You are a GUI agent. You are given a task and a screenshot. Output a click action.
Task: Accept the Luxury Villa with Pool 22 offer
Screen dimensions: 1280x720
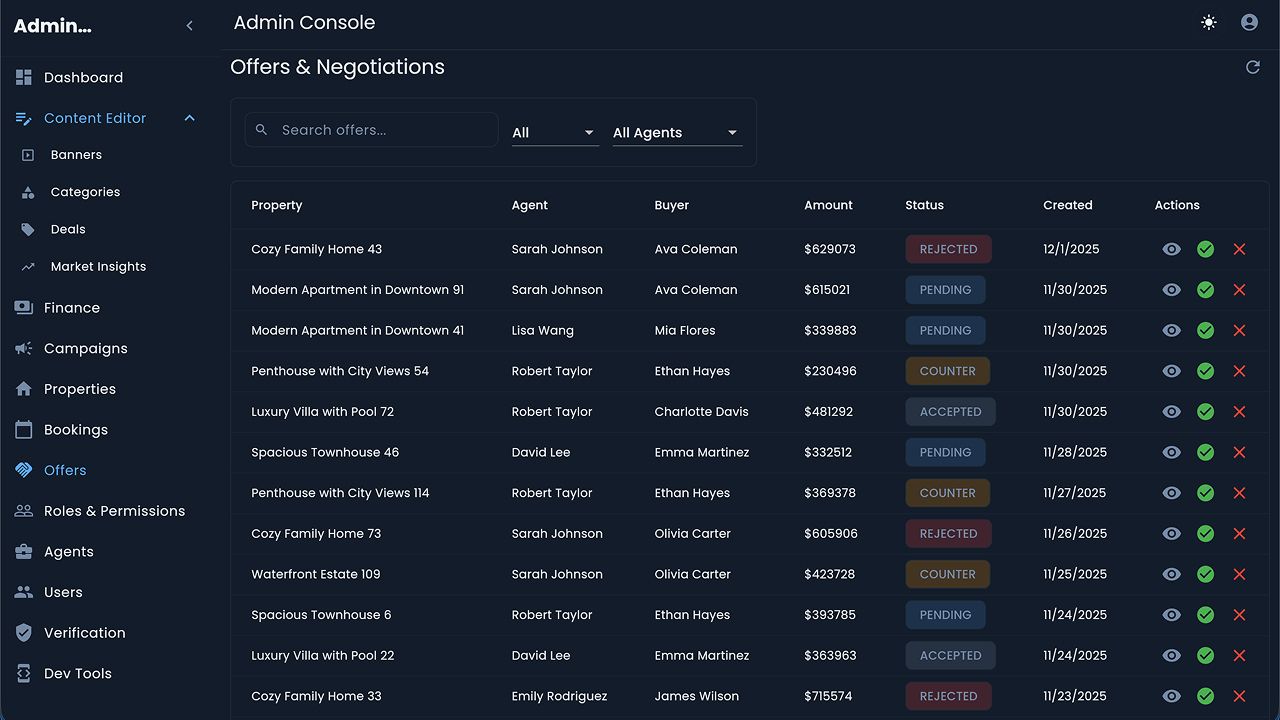tap(1205, 656)
